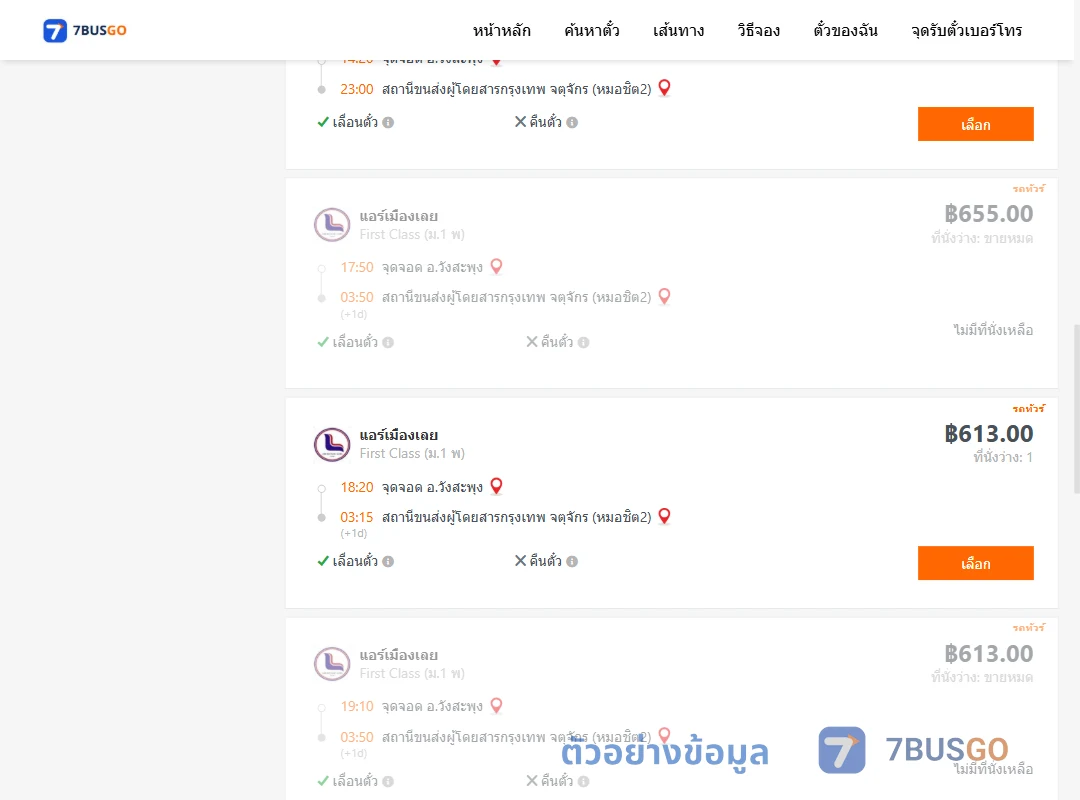This screenshot has width=1080, height=800.
Task: Click map pin next to 18:20 จุดจอด อ.วังสะพุง
Action: 496,486
